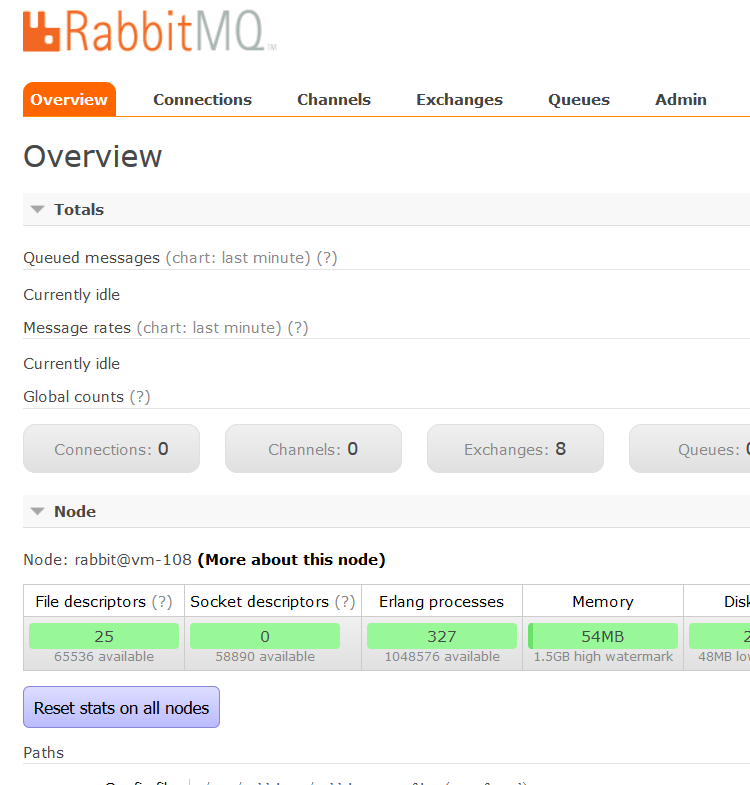Screen dimensions: 750x785
Task: Click the 'Paths' heading
Action: (x=44, y=752)
